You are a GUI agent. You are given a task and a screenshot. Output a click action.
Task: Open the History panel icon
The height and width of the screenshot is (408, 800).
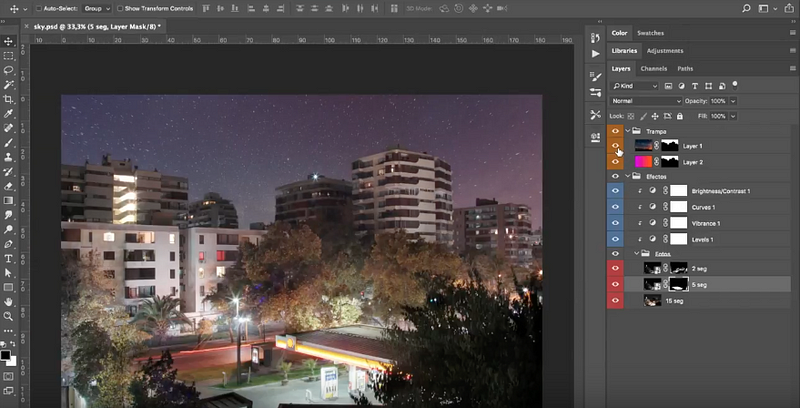[x=595, y=38]
